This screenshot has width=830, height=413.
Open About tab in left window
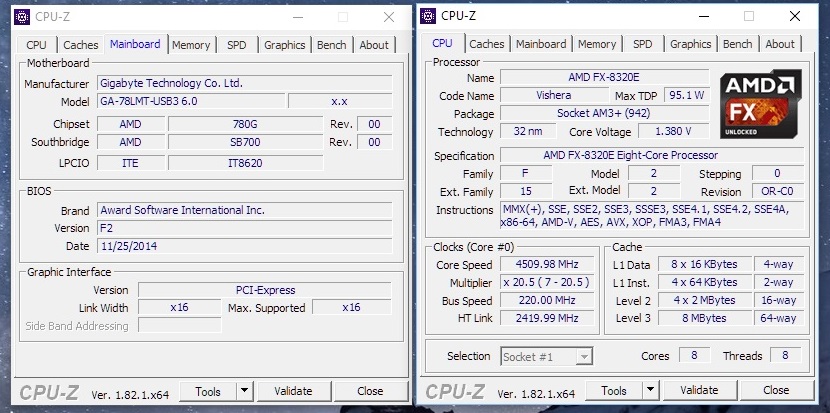(374, 45)
